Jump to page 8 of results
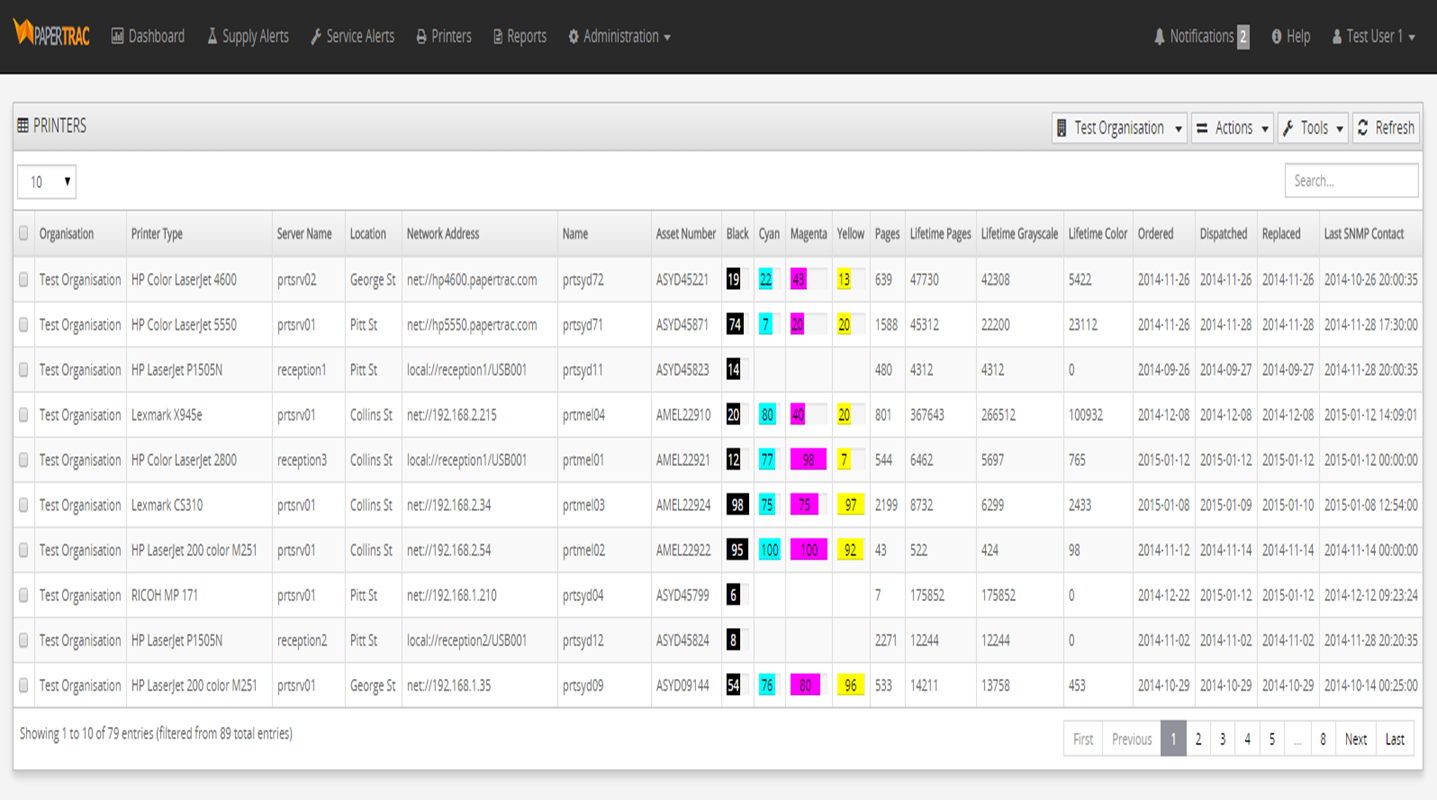Image resolution: width=1437 pixels, height=800 pixels. (1323, 739)
